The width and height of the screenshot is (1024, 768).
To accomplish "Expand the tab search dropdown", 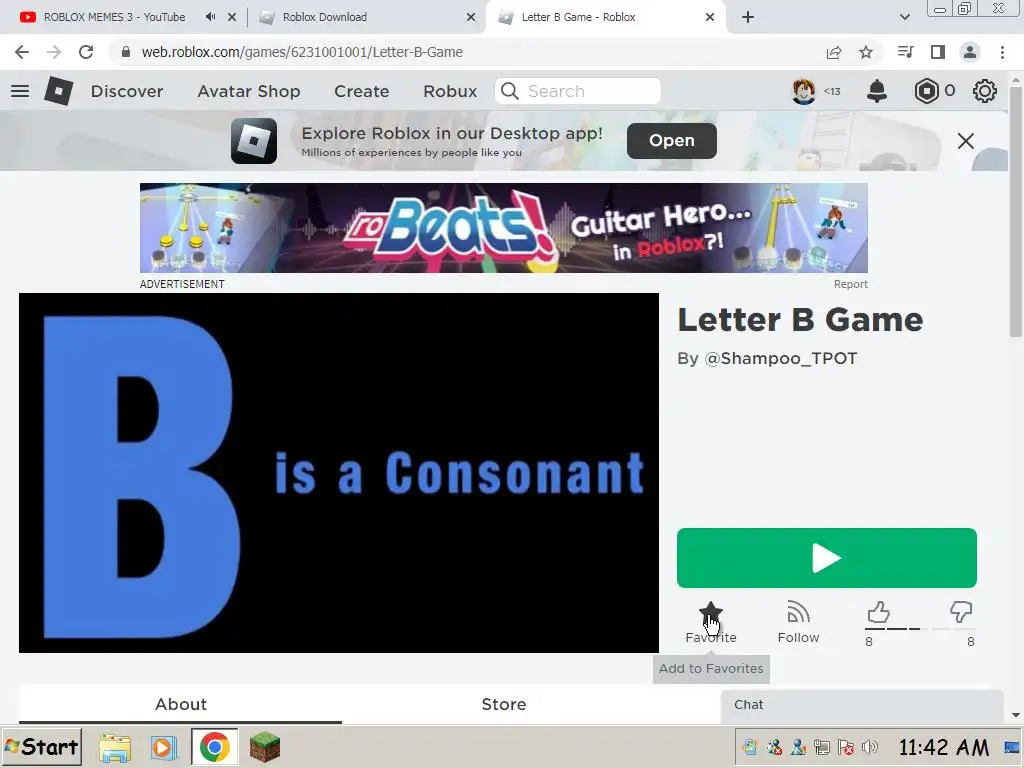I will coord(904,17).
